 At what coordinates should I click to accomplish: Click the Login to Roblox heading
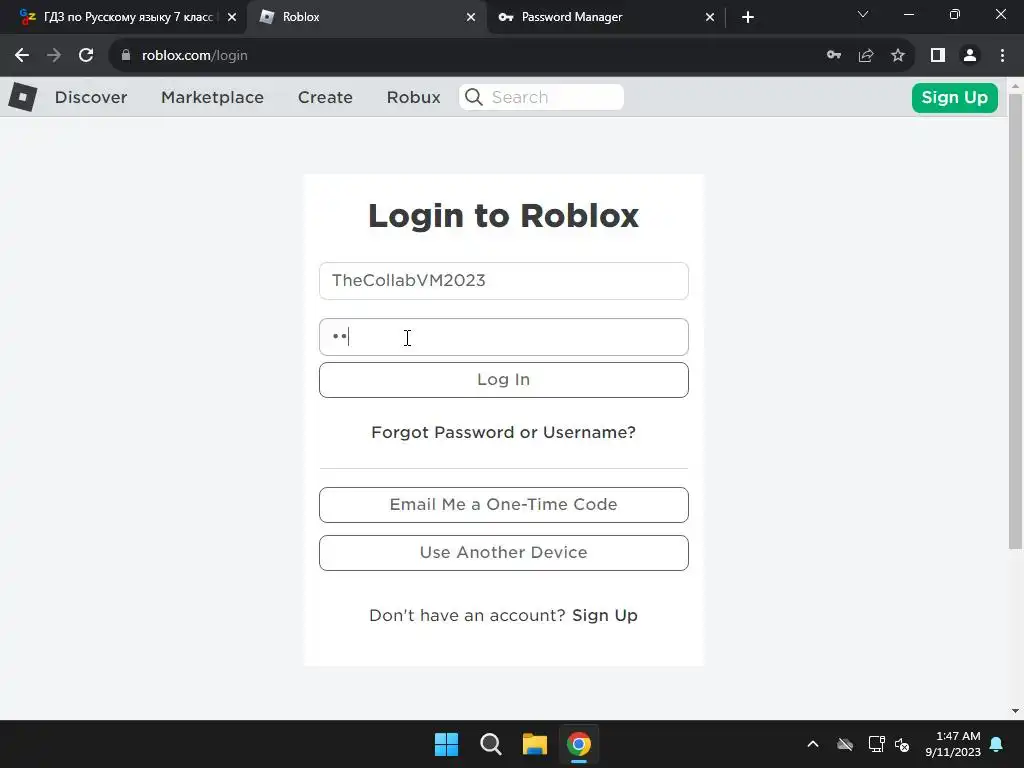[x=504, y=216]
